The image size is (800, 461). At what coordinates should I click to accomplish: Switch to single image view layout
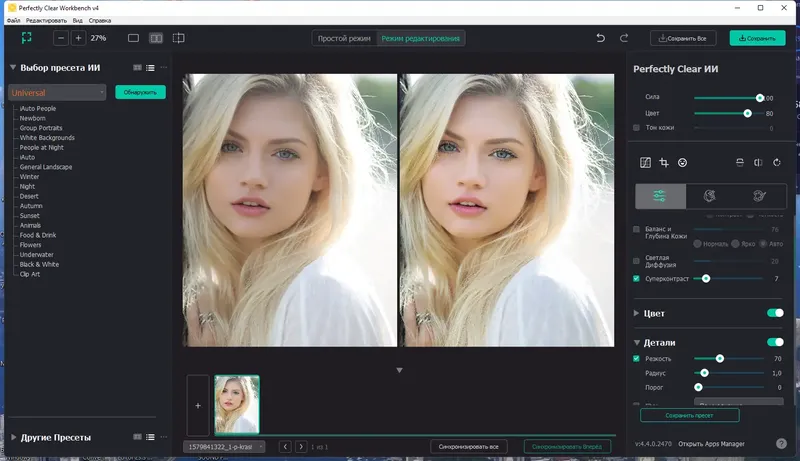133,38
